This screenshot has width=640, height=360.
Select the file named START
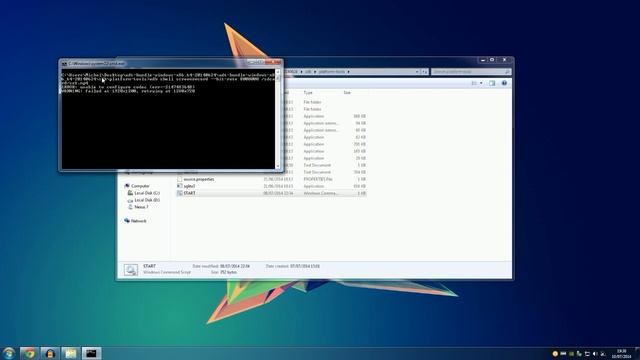189,193
